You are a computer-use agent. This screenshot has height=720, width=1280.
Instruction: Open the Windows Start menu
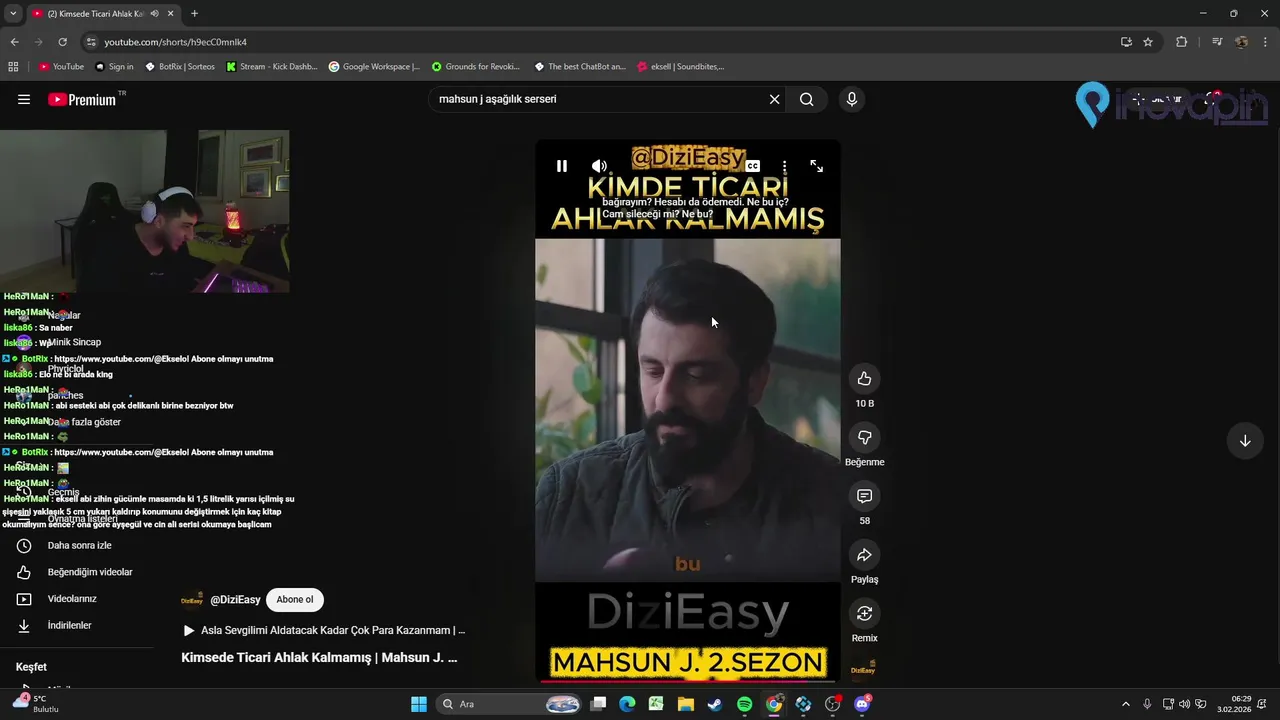tap(419, 704)
